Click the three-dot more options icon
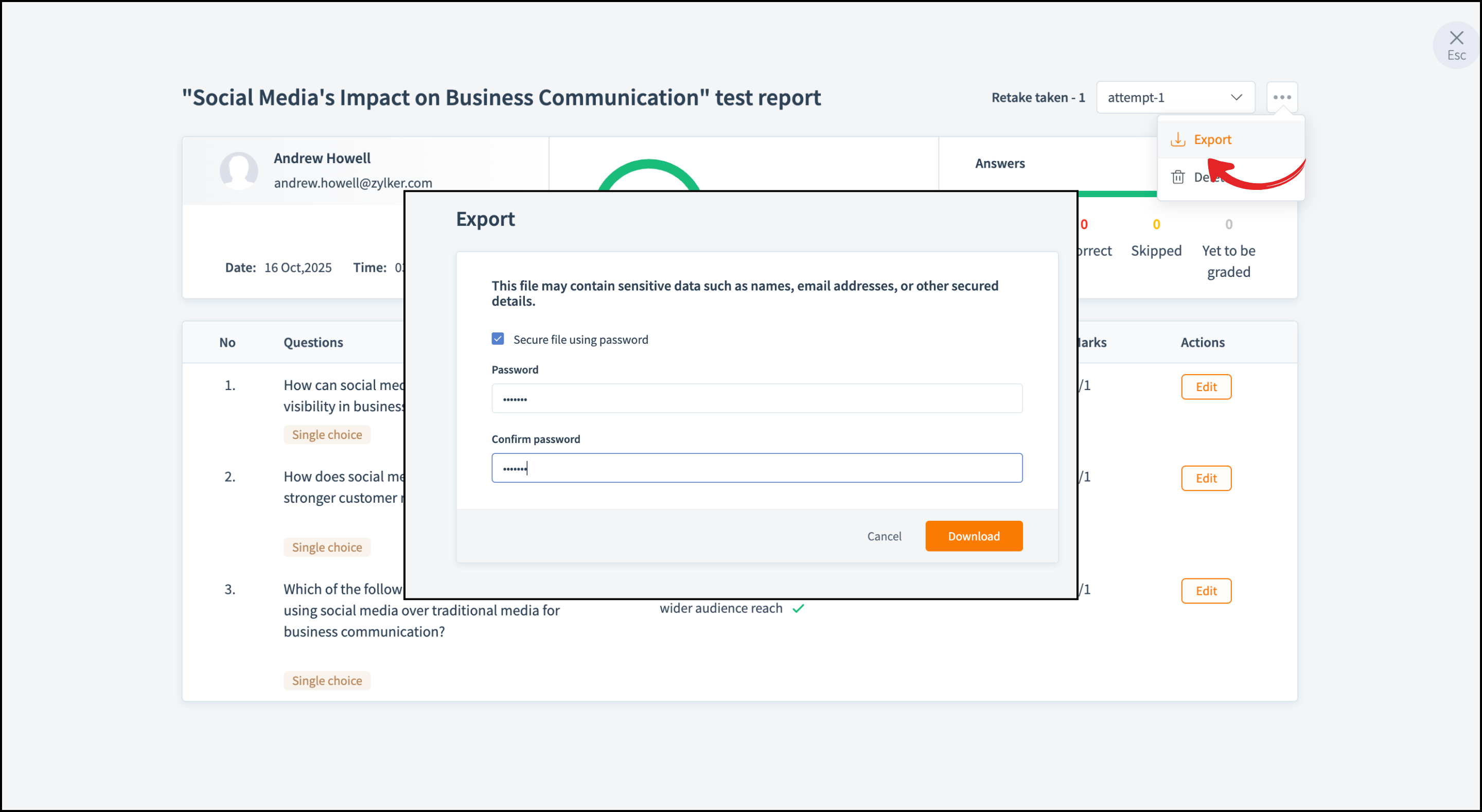 click(x=1281, y=97)
